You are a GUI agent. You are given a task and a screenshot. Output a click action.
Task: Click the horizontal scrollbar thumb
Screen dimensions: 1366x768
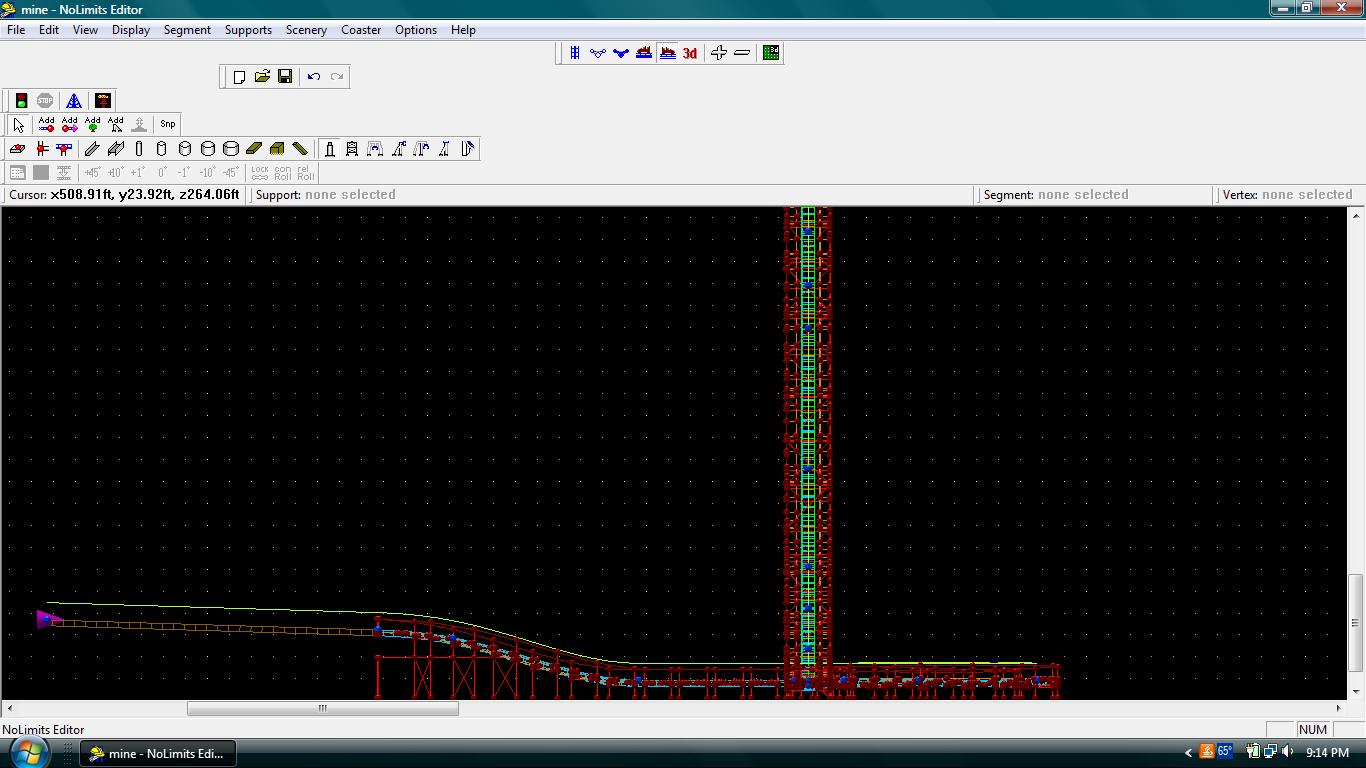323,708
